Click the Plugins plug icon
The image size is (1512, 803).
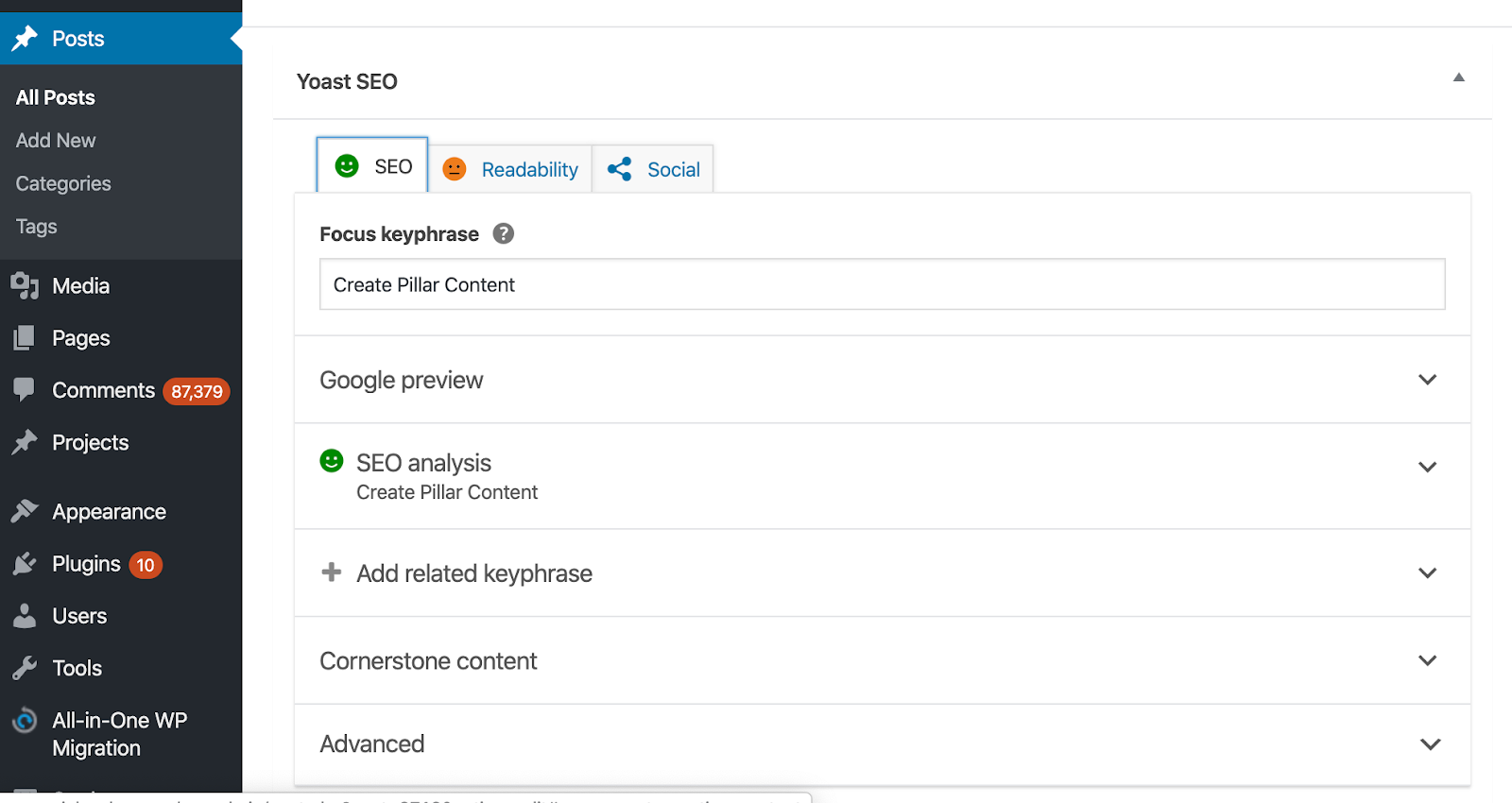coord(25,564)
